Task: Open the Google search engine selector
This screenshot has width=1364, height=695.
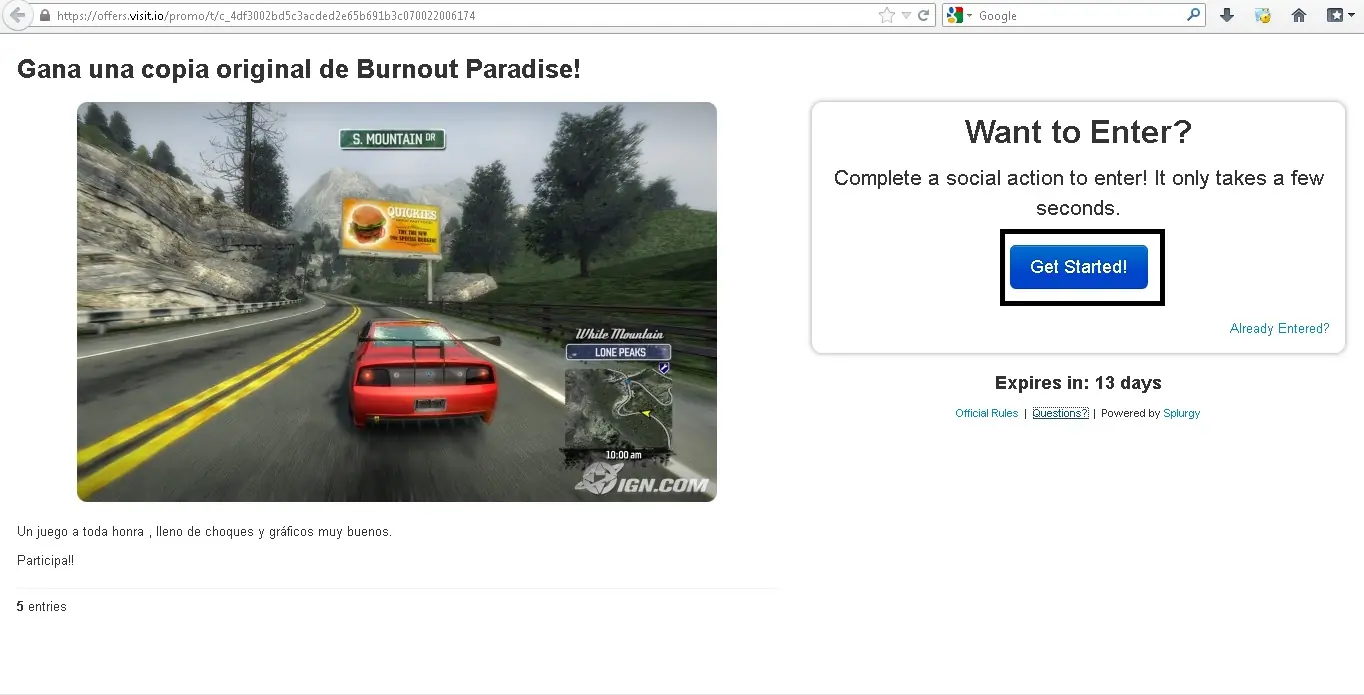Action: 960,16
